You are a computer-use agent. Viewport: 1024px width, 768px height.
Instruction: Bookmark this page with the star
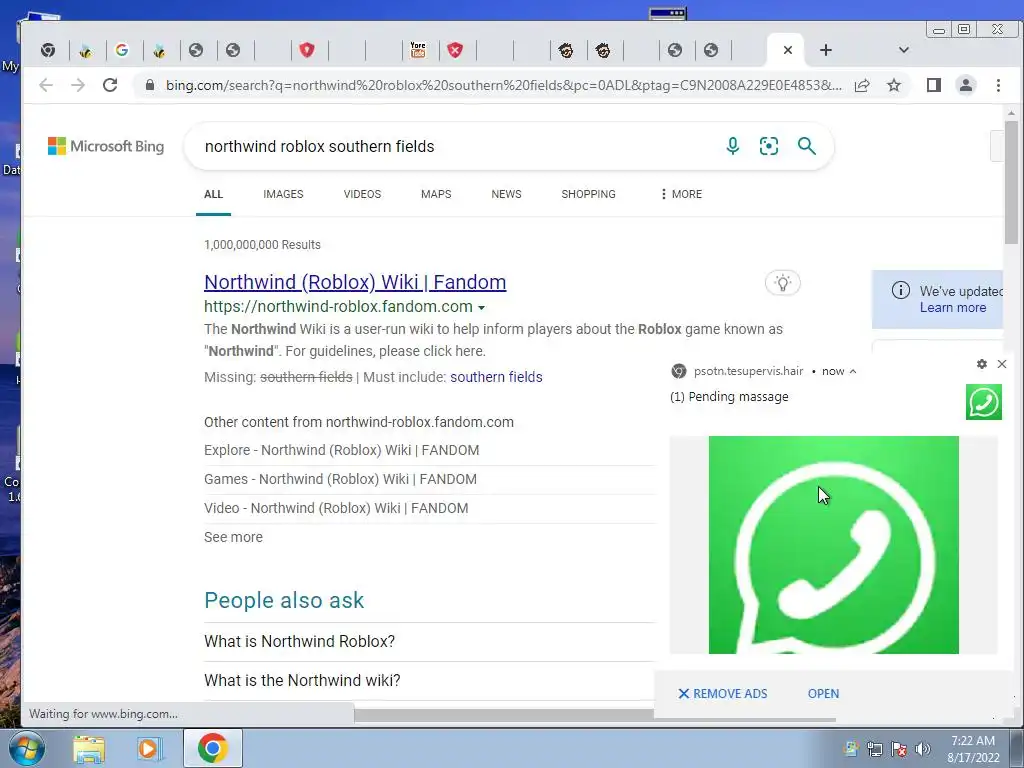(894, 86)
